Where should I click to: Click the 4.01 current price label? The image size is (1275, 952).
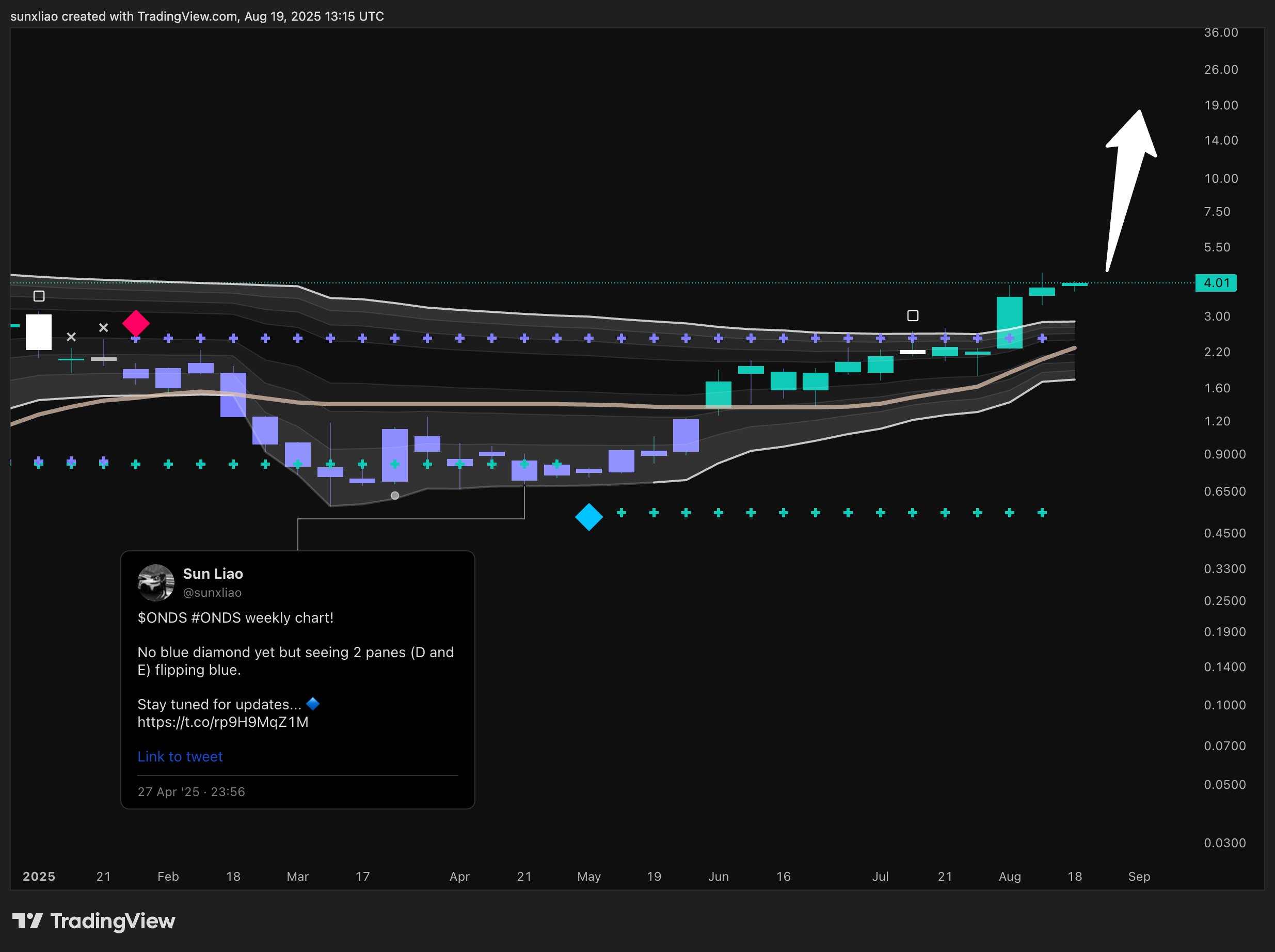pos(1216,283)
